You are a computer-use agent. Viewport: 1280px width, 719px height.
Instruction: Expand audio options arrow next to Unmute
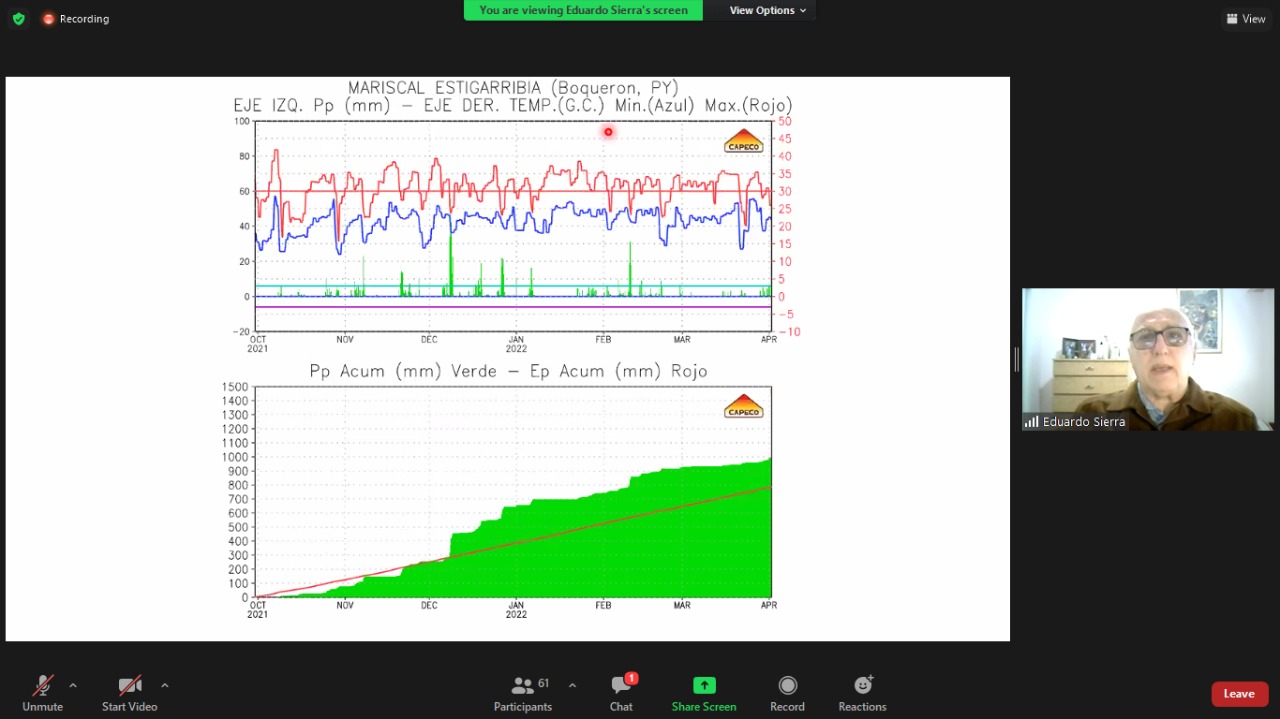pos(73,686)
